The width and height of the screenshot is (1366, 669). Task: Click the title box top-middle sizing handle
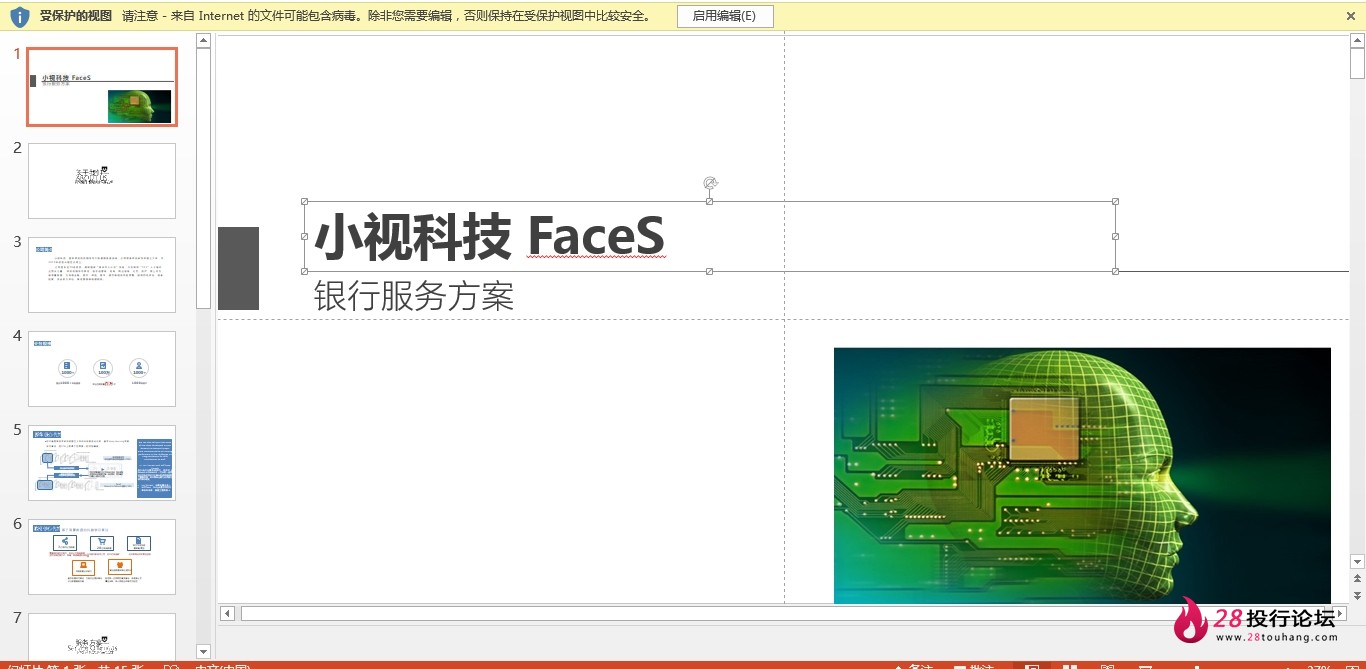[710, 201]
